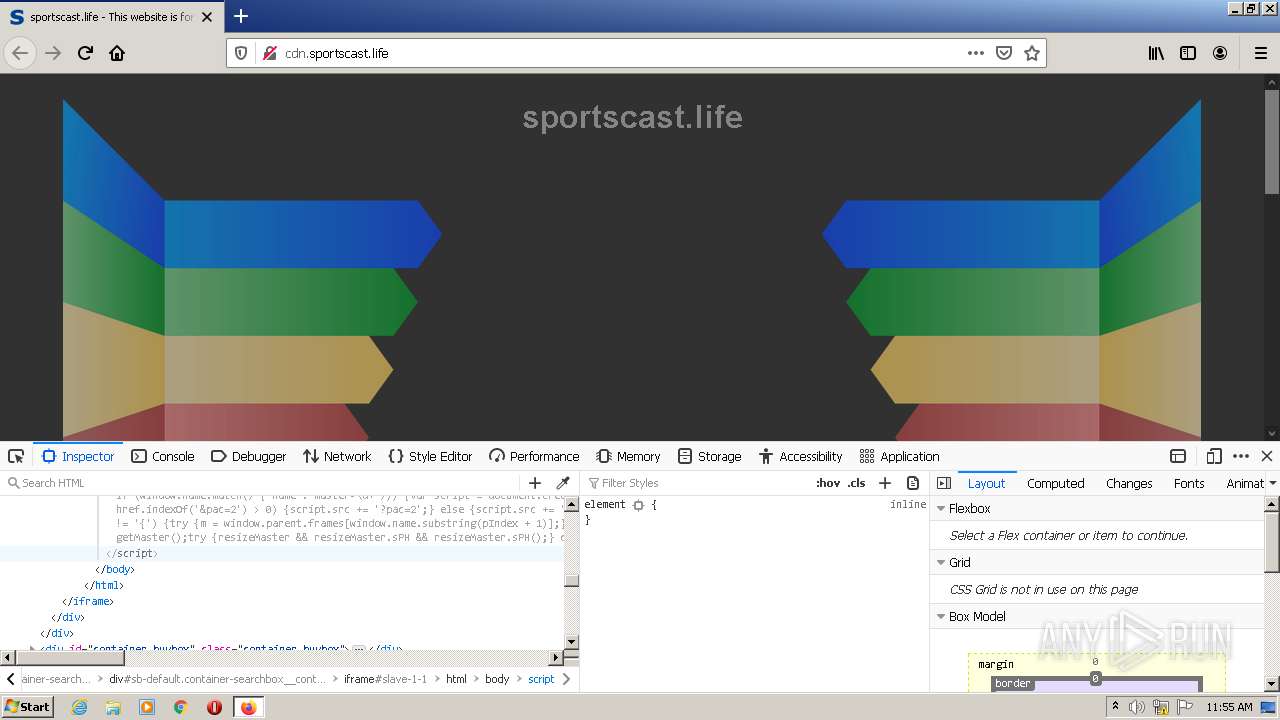Reload the current page
The width and height of the screenshot is (1280, 720).
85,53
